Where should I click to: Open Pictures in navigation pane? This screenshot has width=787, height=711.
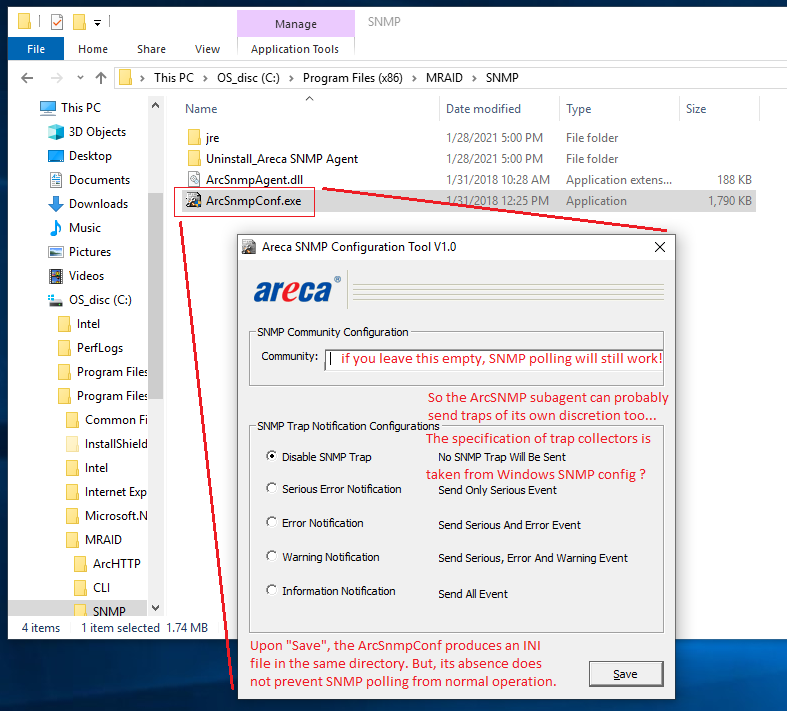(80, 252)
